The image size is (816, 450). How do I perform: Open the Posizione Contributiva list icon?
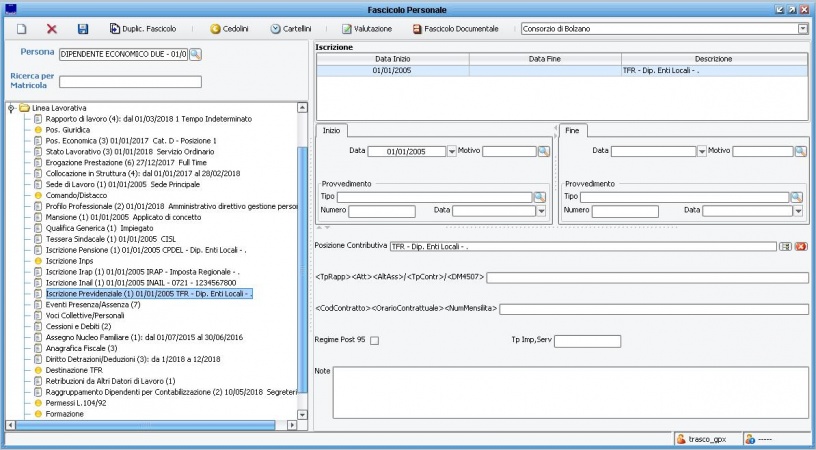[x=786, y=246]
